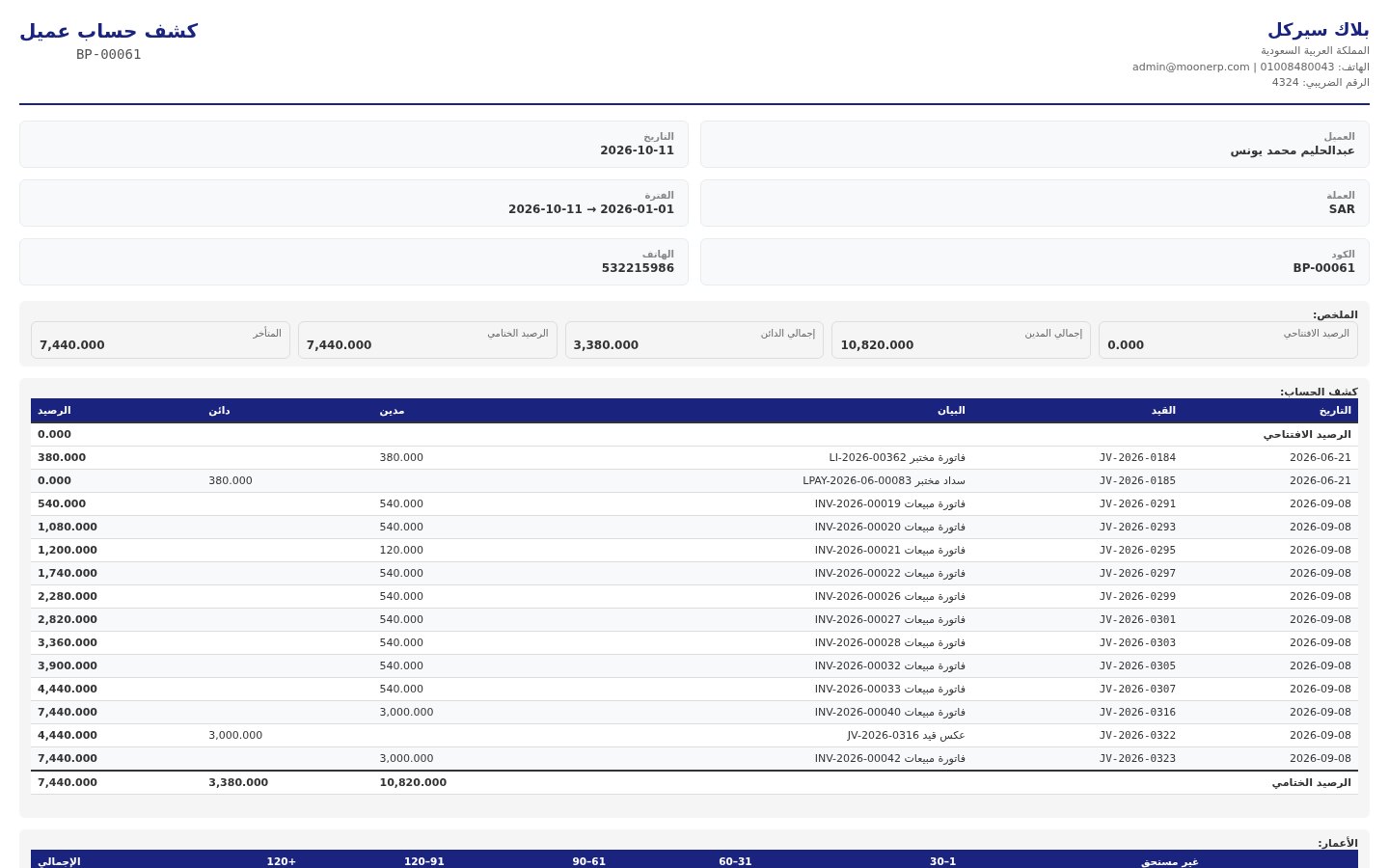
Task: Select journal entry JV-2026-0184
Action: (x=1137, y=458)
